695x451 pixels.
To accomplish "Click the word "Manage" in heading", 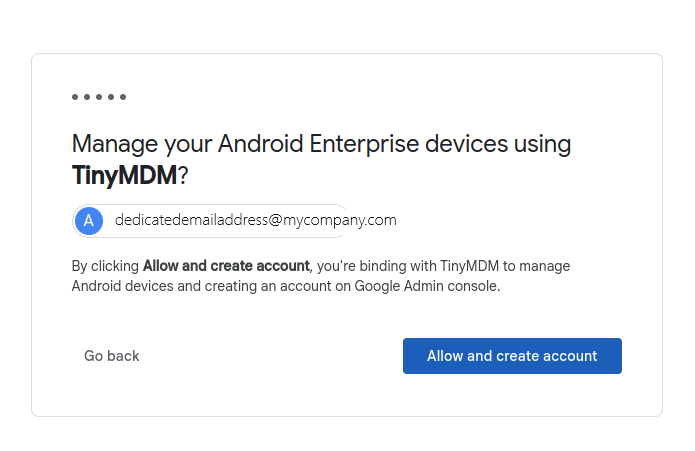I will (x=115, y=144).
